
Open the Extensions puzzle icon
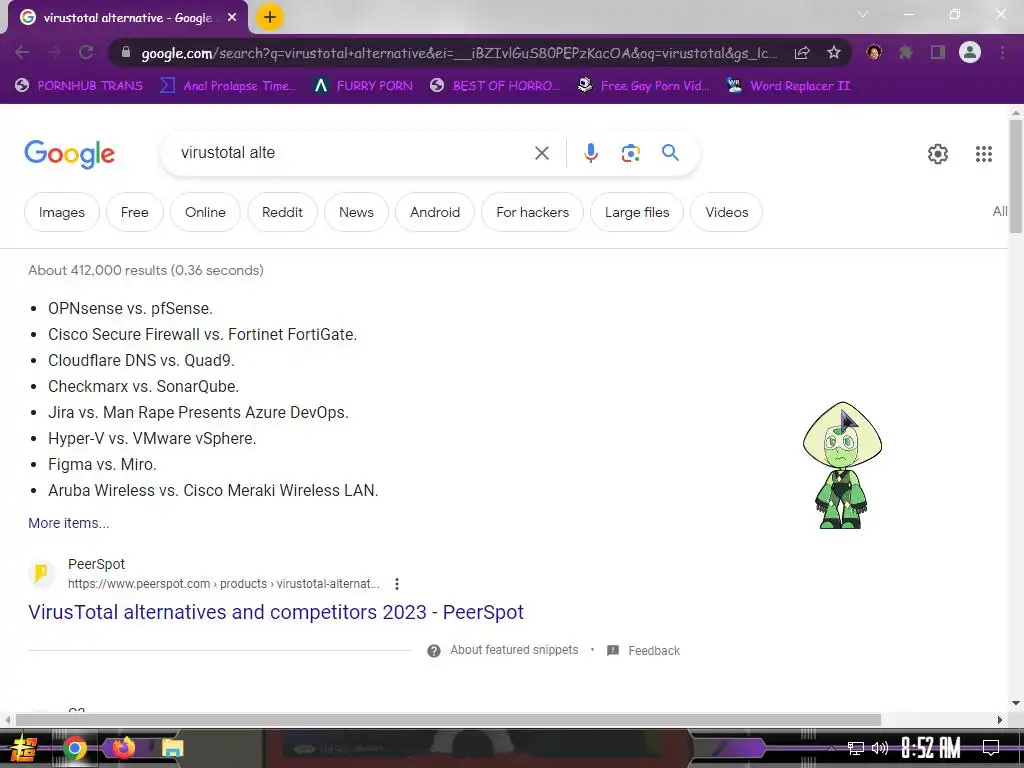[905, 53]
